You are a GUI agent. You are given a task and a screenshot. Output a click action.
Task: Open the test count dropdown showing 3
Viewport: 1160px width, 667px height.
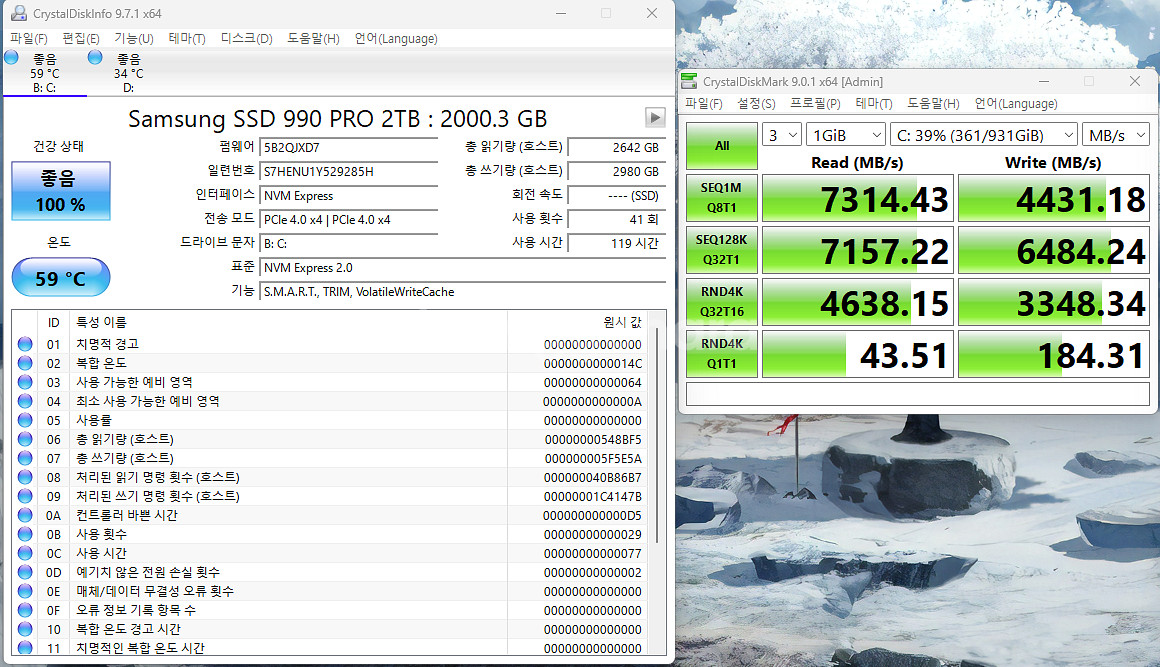[782, 134]
